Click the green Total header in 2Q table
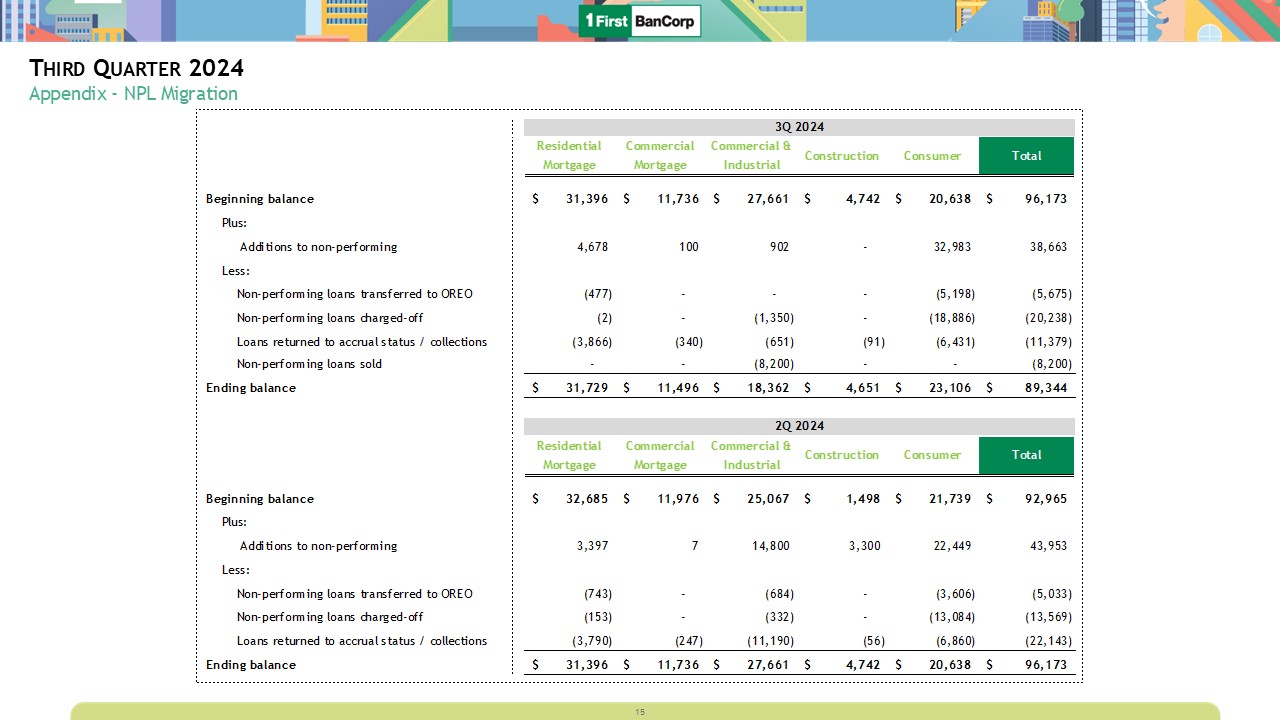 [x=1026, y=455]
